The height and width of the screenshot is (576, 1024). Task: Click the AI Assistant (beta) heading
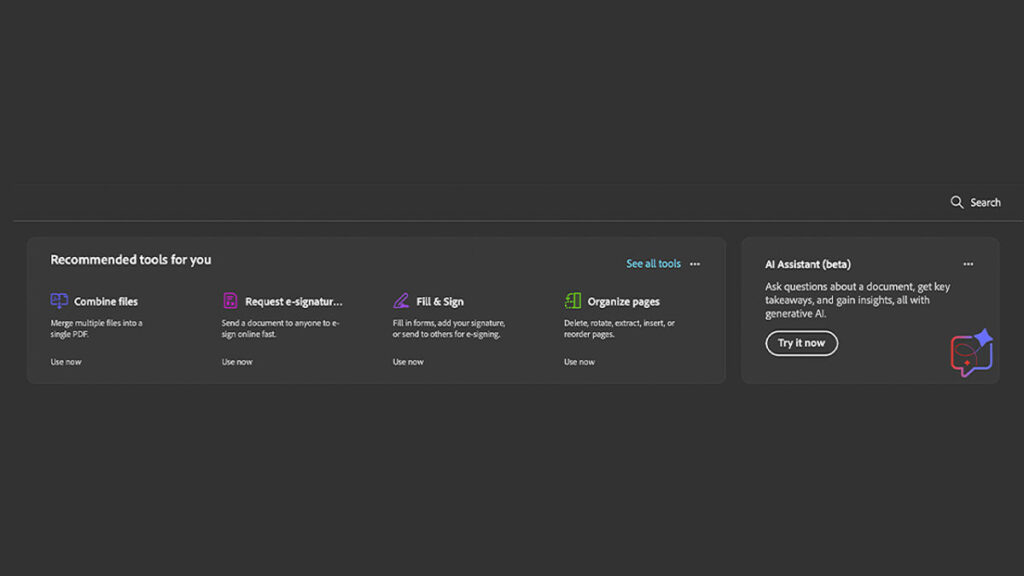point(808,264)
